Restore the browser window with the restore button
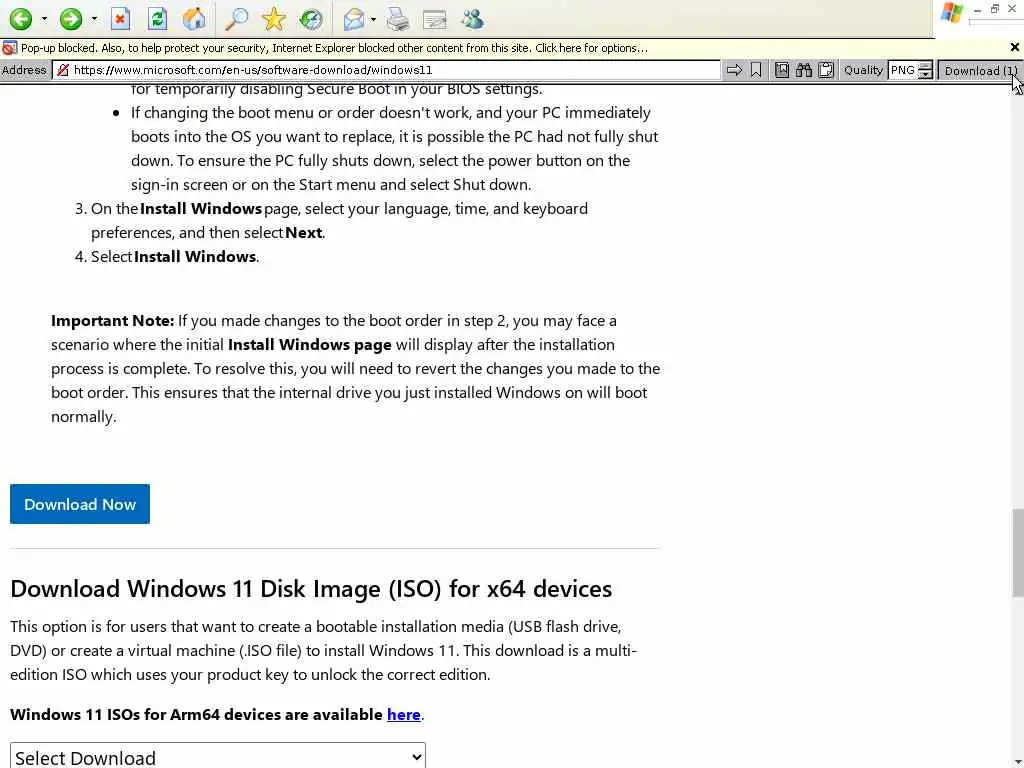Viewport: 1024px width, 768px height. tap(995, 9)
